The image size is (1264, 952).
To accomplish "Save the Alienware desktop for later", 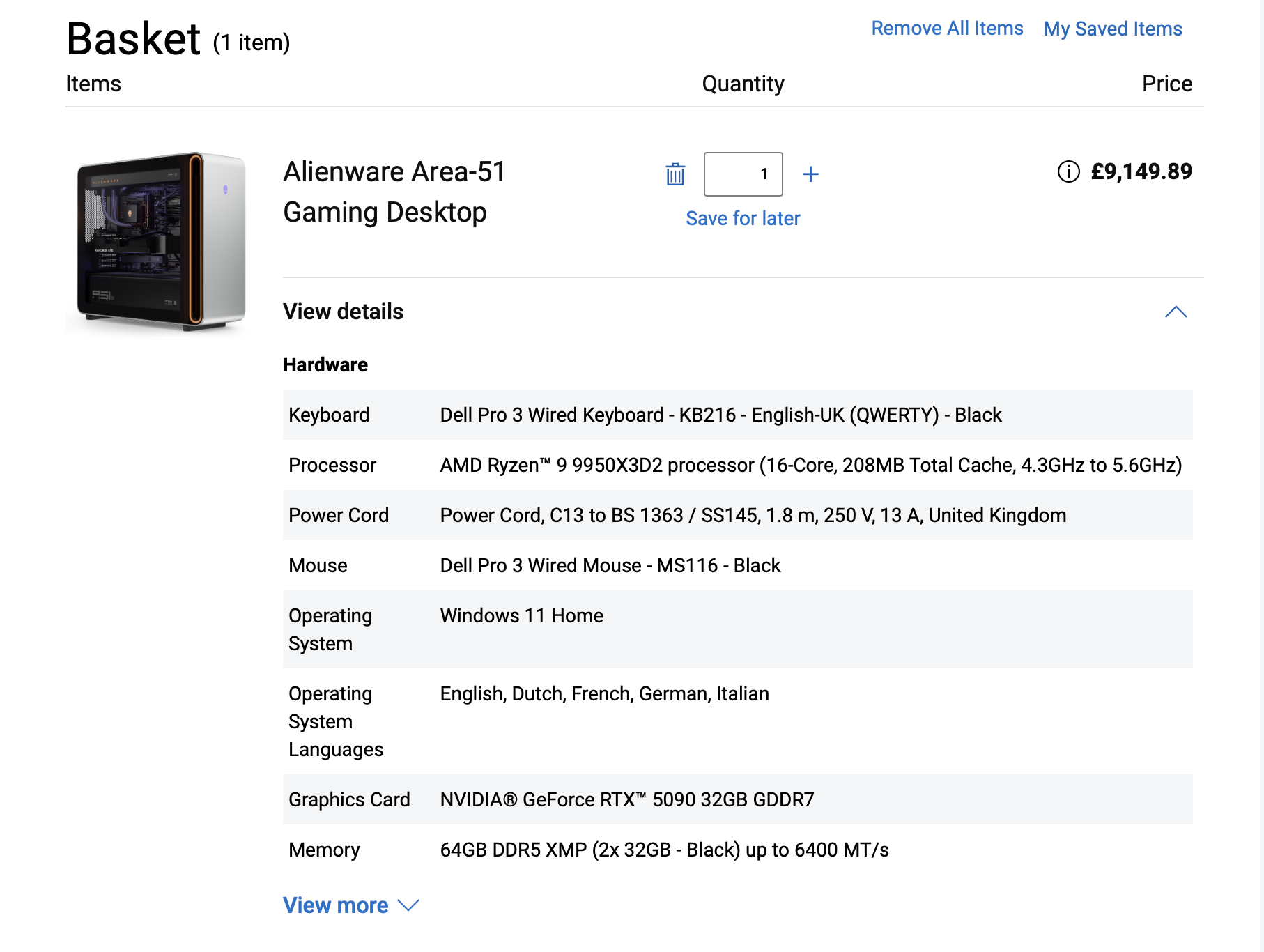I will point(743,218).
